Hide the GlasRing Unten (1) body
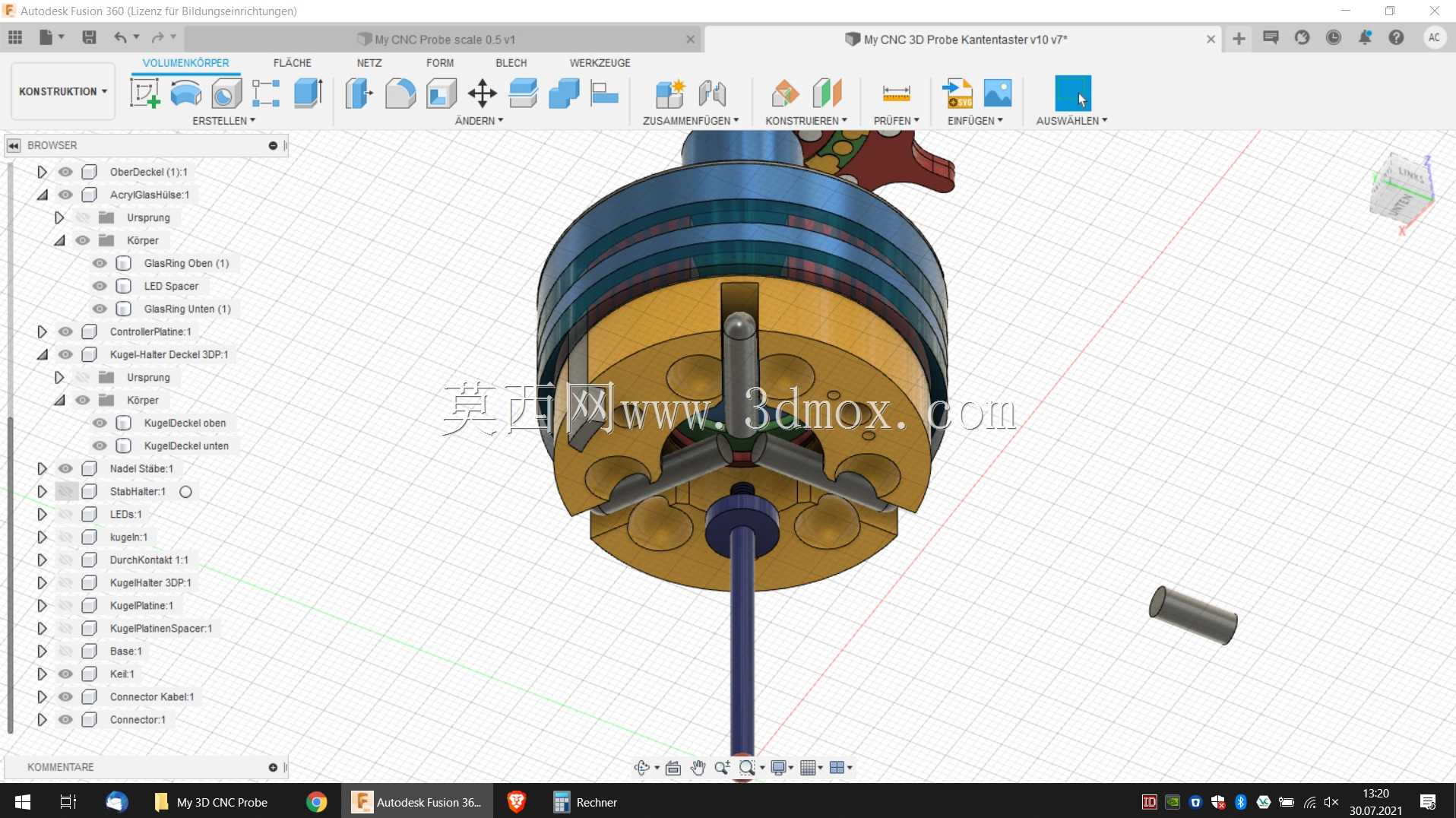 [100, 309]
